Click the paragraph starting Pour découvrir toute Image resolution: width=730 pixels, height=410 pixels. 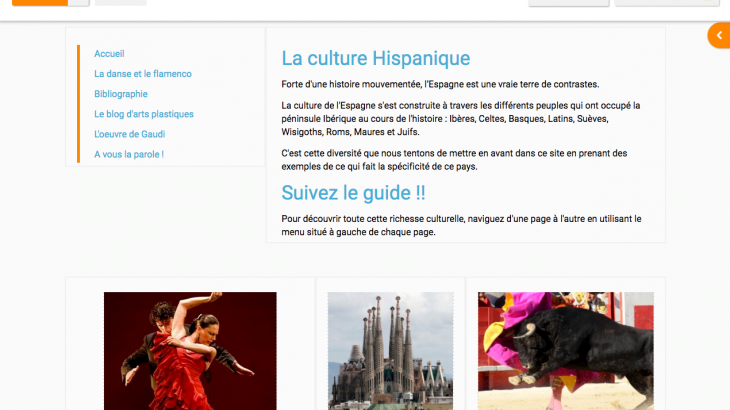pyautogui.click(x=461, y=225)
